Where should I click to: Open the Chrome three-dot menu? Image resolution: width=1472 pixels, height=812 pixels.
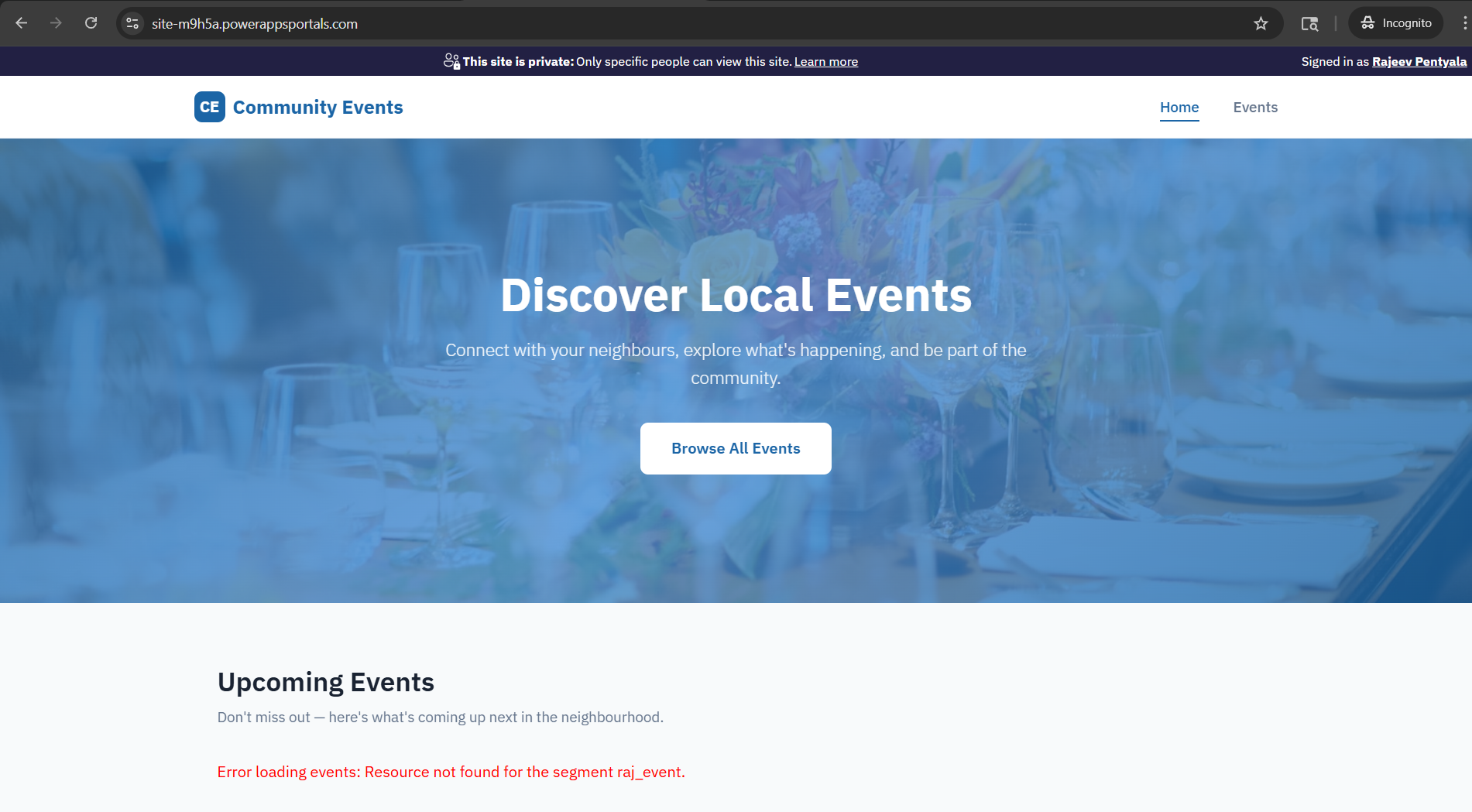[1463, 23]
